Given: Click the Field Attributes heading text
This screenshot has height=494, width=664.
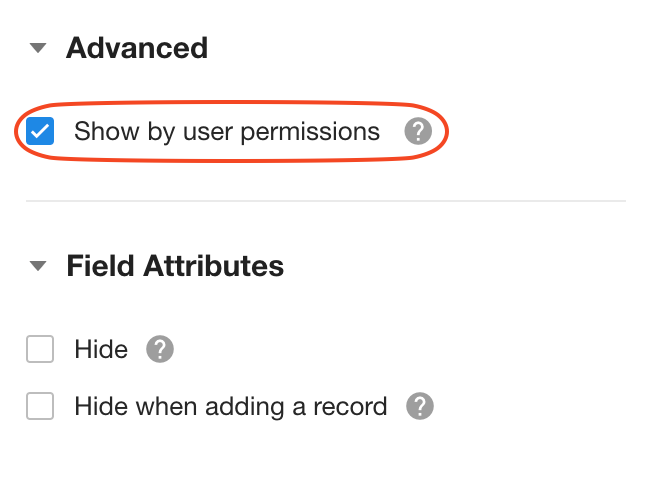Looking at the screenshot, I should (175, 267).
